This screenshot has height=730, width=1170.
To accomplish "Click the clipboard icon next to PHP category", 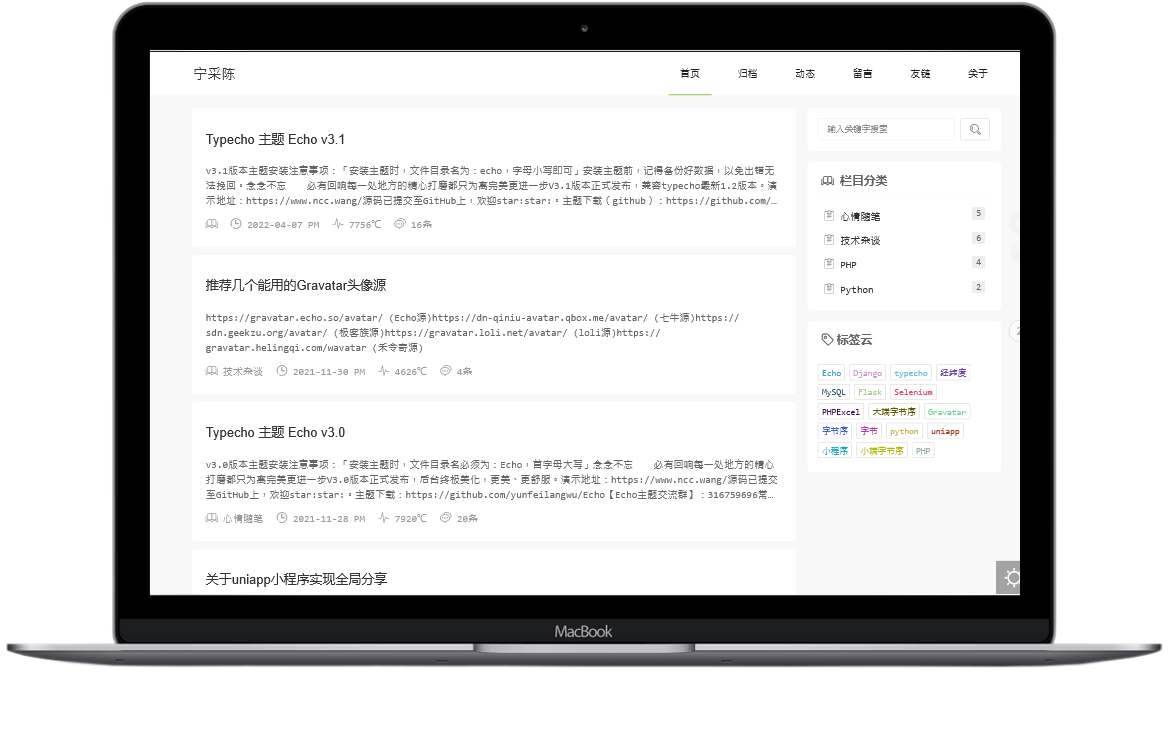I will [x=828, y=264].
